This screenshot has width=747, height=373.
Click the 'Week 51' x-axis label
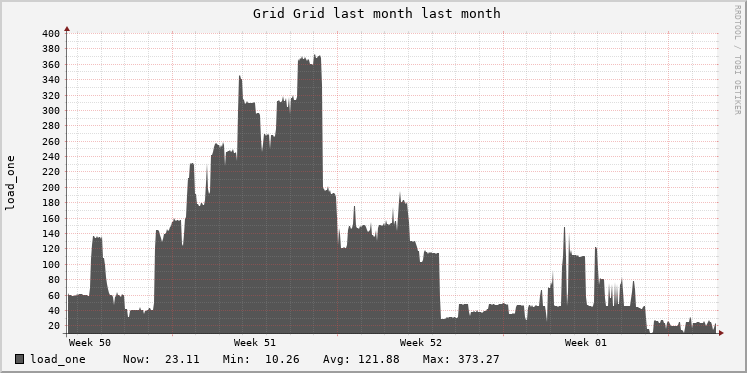pos(255,343)
